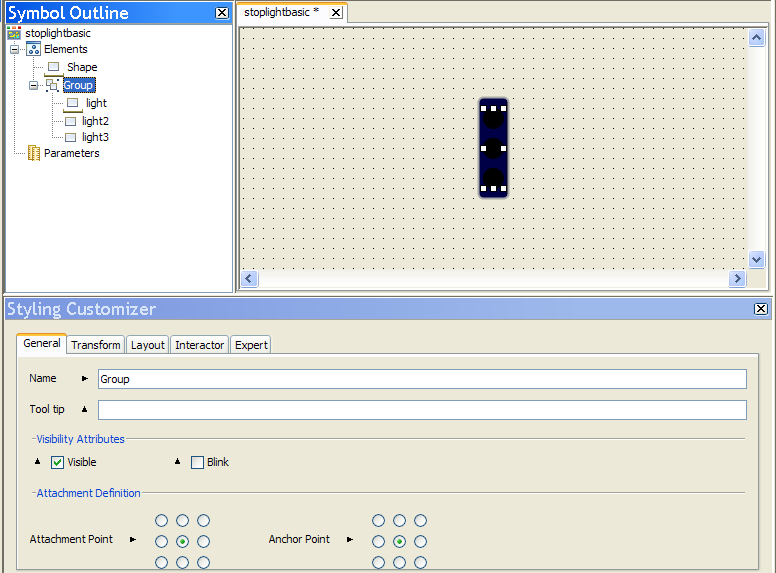Close the stoplightbasic editor tab

[335, 13]
